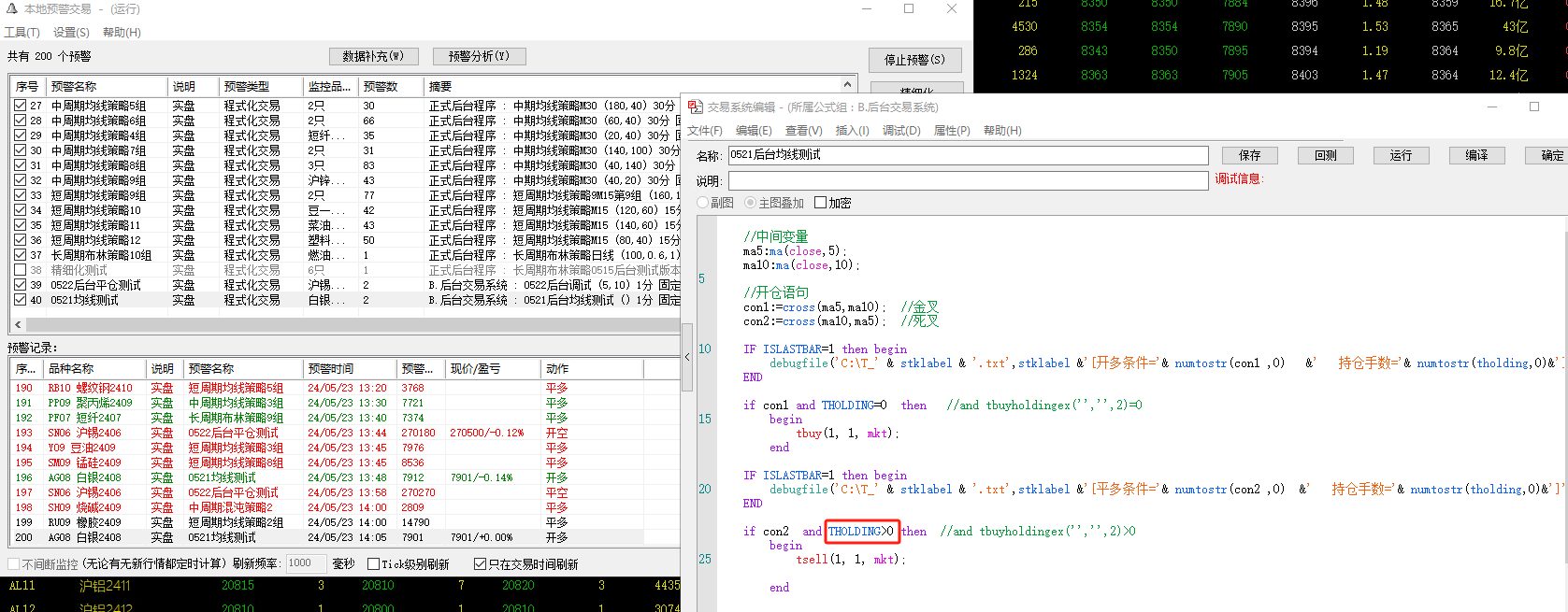Minimize the 交易系统编辑 editor window
Screen dimensions: 1568x612
coord(1490,107)
